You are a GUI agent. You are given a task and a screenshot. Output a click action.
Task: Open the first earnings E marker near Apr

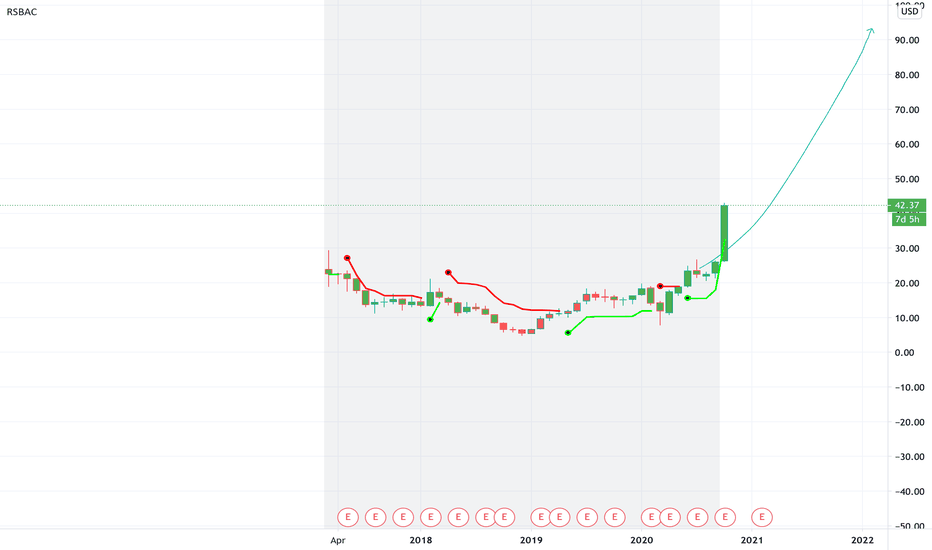tap(348, 517)
